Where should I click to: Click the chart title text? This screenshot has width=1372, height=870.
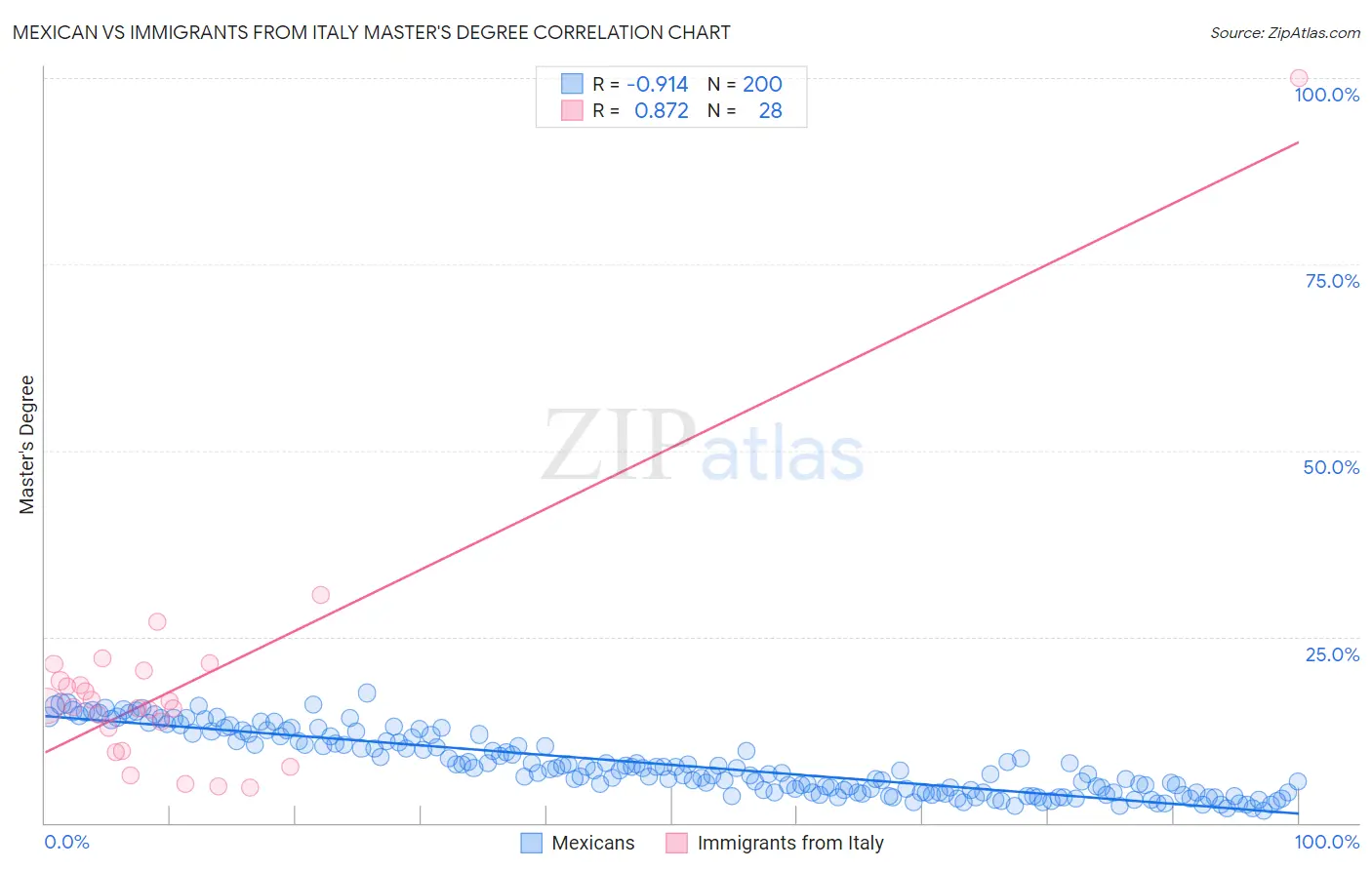pyautogui.click(x=371, y=32)
